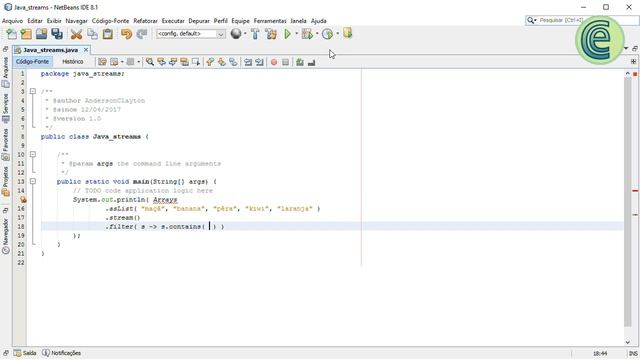Open the Editar menu
This screenshot has width=640, height=360.
(35, 21)
